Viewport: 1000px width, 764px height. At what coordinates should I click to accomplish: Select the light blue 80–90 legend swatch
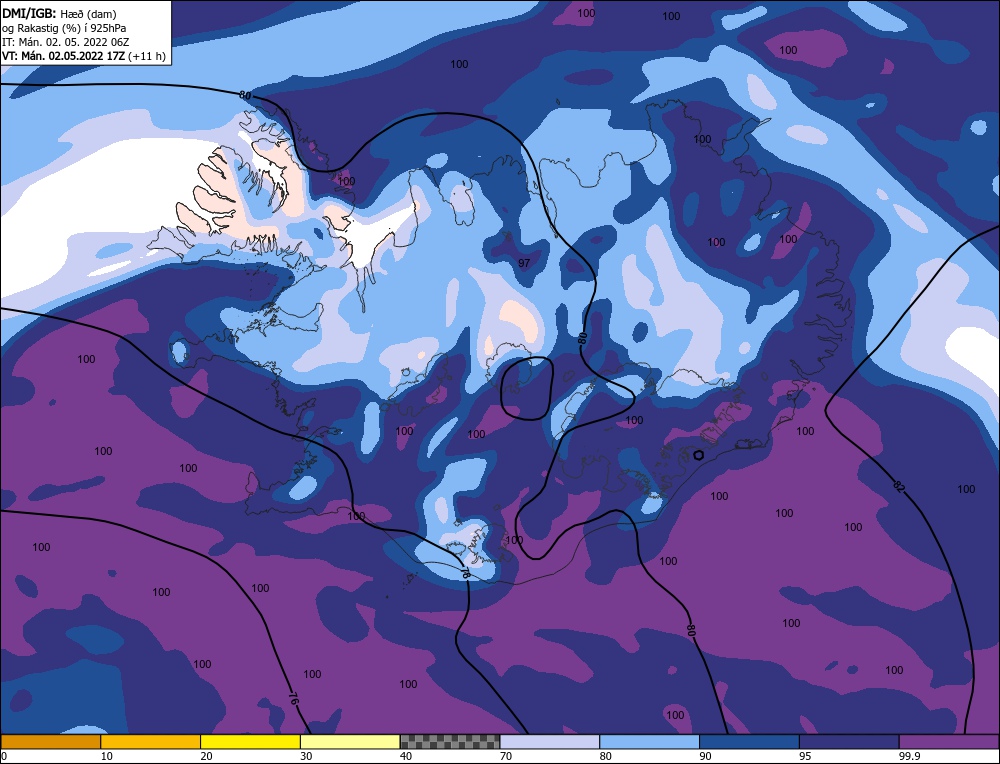click(650, 742)
